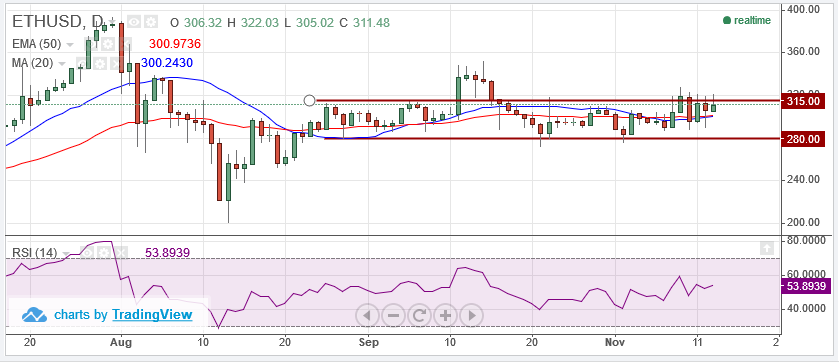This screenshot has width=839, height=362.
Task: Click open price 306.32
Action: 203,22
